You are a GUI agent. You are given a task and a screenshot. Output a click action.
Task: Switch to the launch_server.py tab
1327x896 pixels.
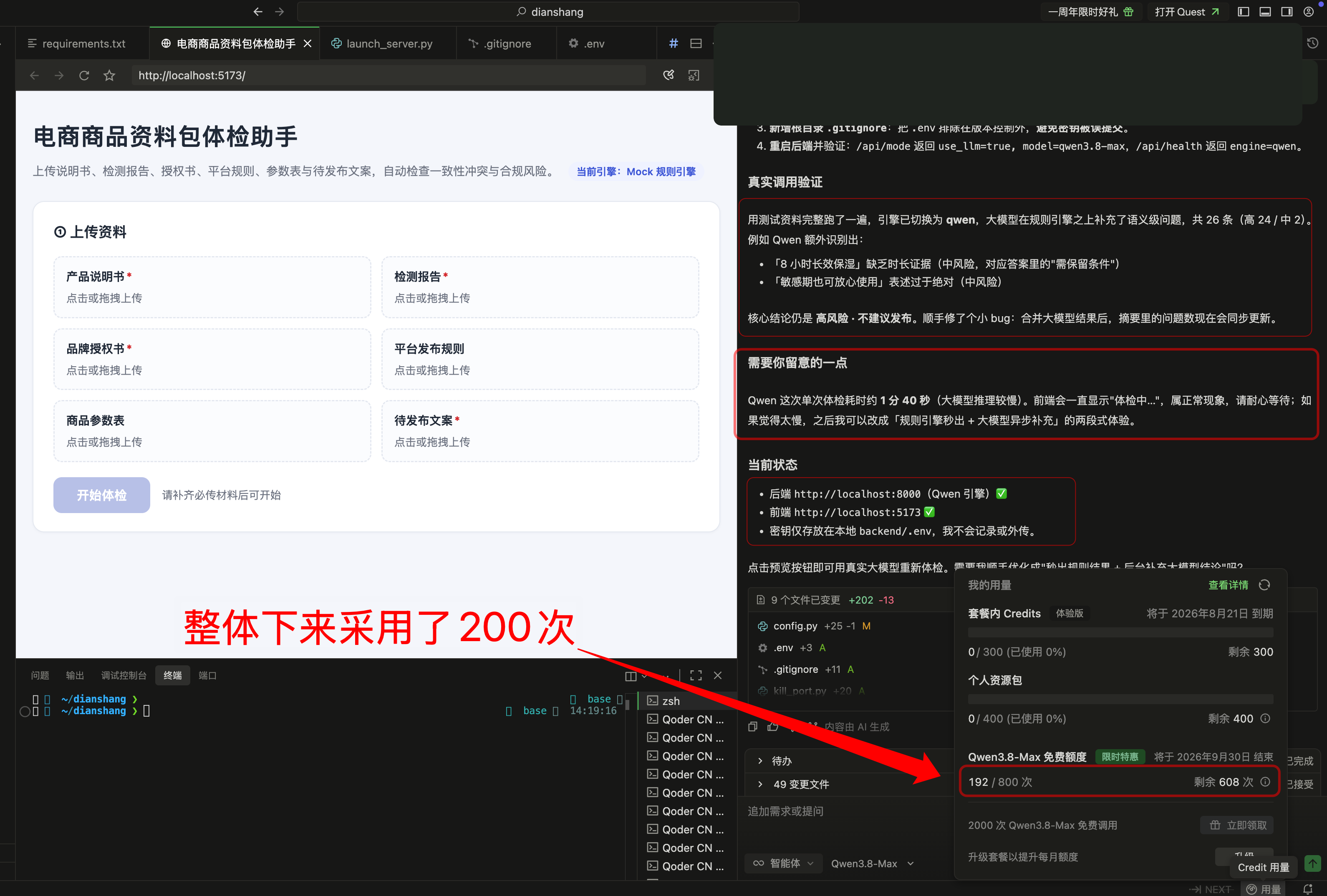pos(388,43)
